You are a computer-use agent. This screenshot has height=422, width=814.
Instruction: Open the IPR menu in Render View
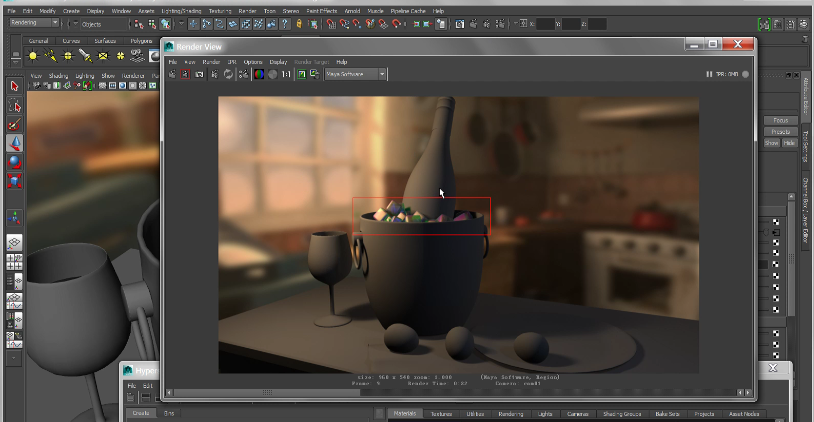click(232, 62)
